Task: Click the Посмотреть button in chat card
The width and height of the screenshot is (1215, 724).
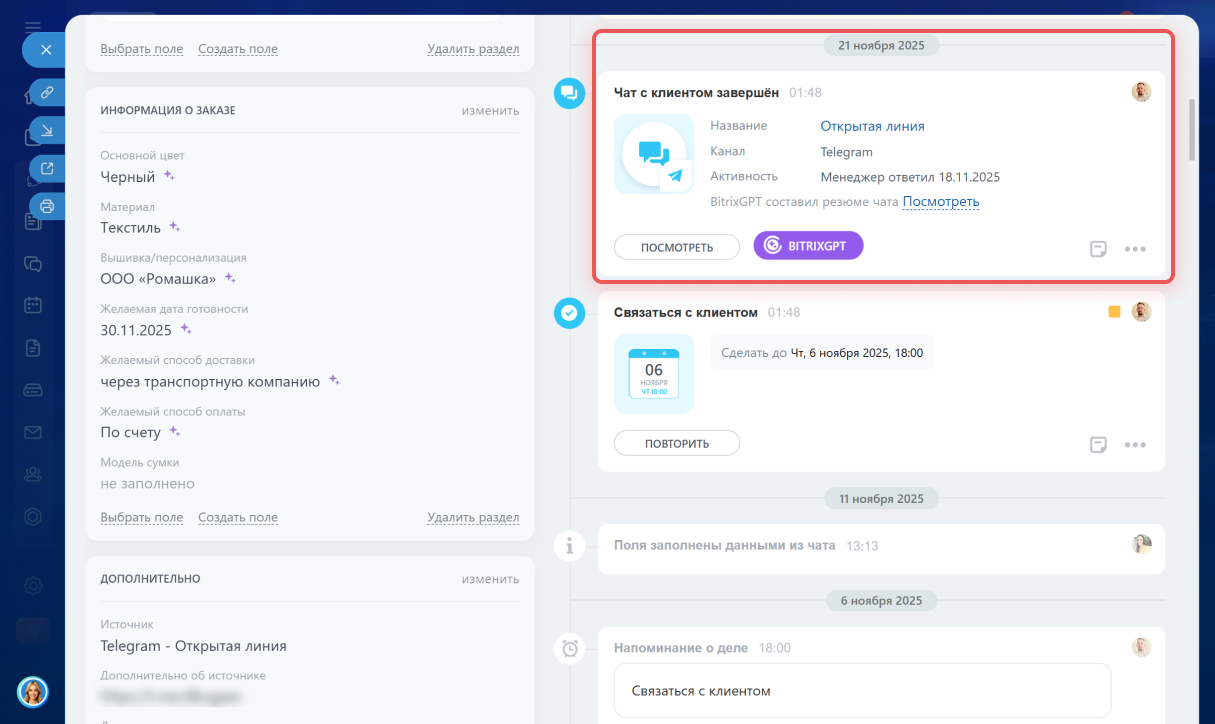Action: 677,247
